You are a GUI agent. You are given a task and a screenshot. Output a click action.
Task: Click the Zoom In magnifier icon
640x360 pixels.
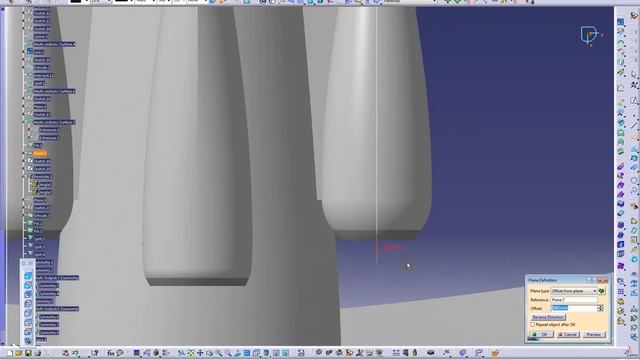219,353
